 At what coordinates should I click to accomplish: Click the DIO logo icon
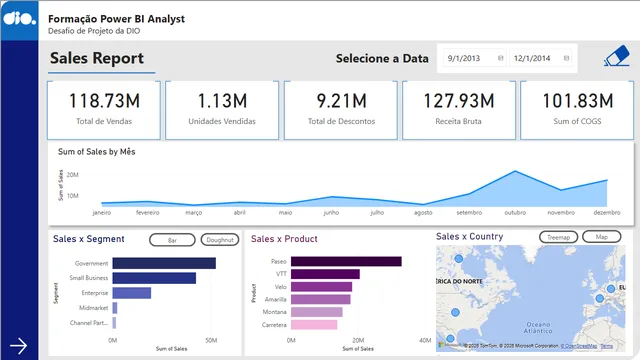tap(19, 19)
